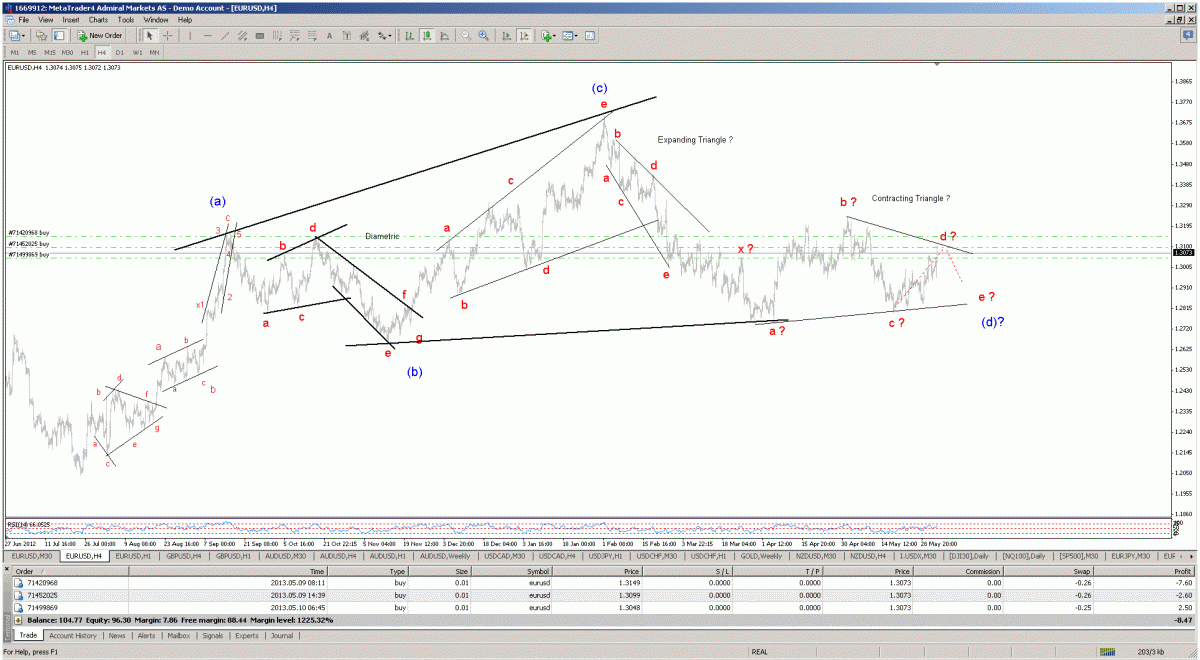Toggle the H1 timeframe button
The image size is (1200, 660).
pos(85,52)
